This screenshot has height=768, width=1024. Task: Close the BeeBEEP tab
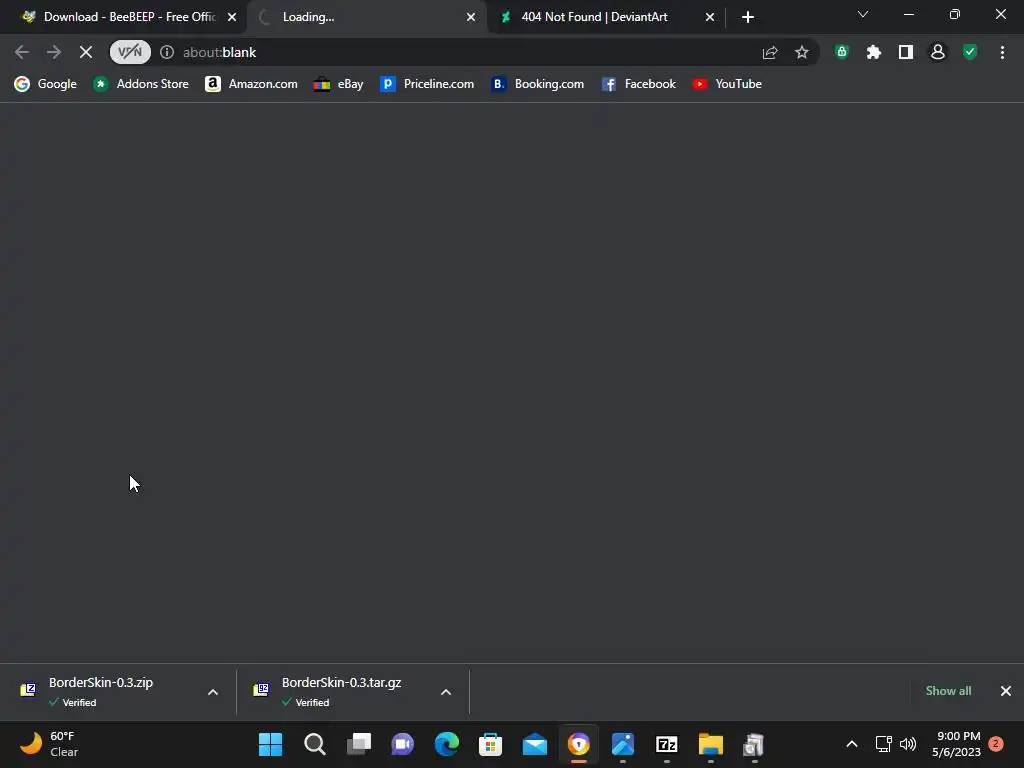[x=232, y=17]
